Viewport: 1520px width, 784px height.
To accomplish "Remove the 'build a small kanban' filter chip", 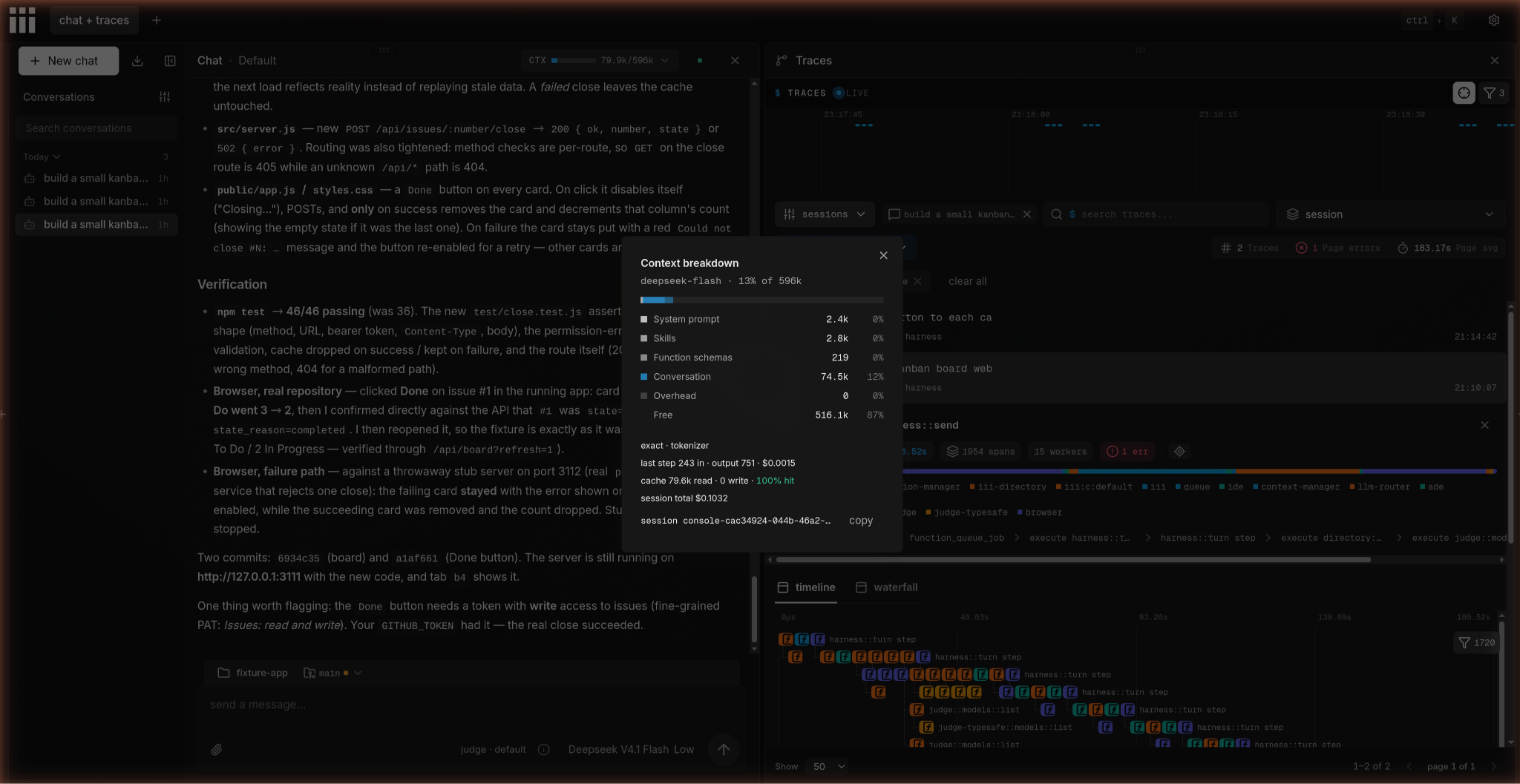I will pyautogui.click(x=1027, y=214).
